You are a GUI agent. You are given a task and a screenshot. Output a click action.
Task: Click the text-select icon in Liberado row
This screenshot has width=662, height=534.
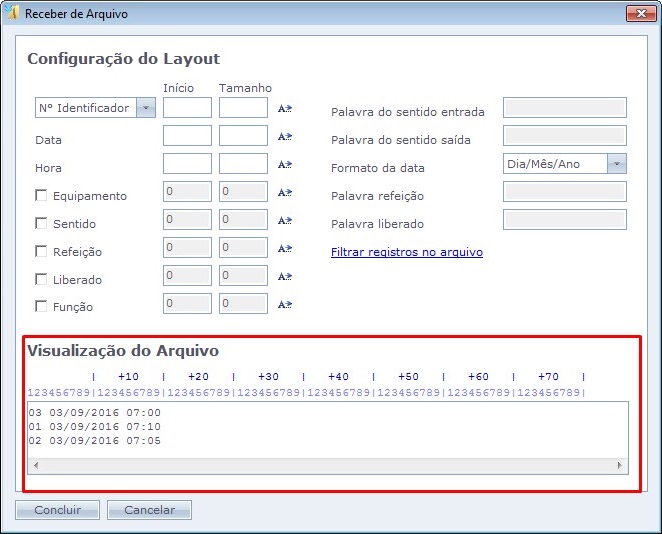(x=284, y=277)
